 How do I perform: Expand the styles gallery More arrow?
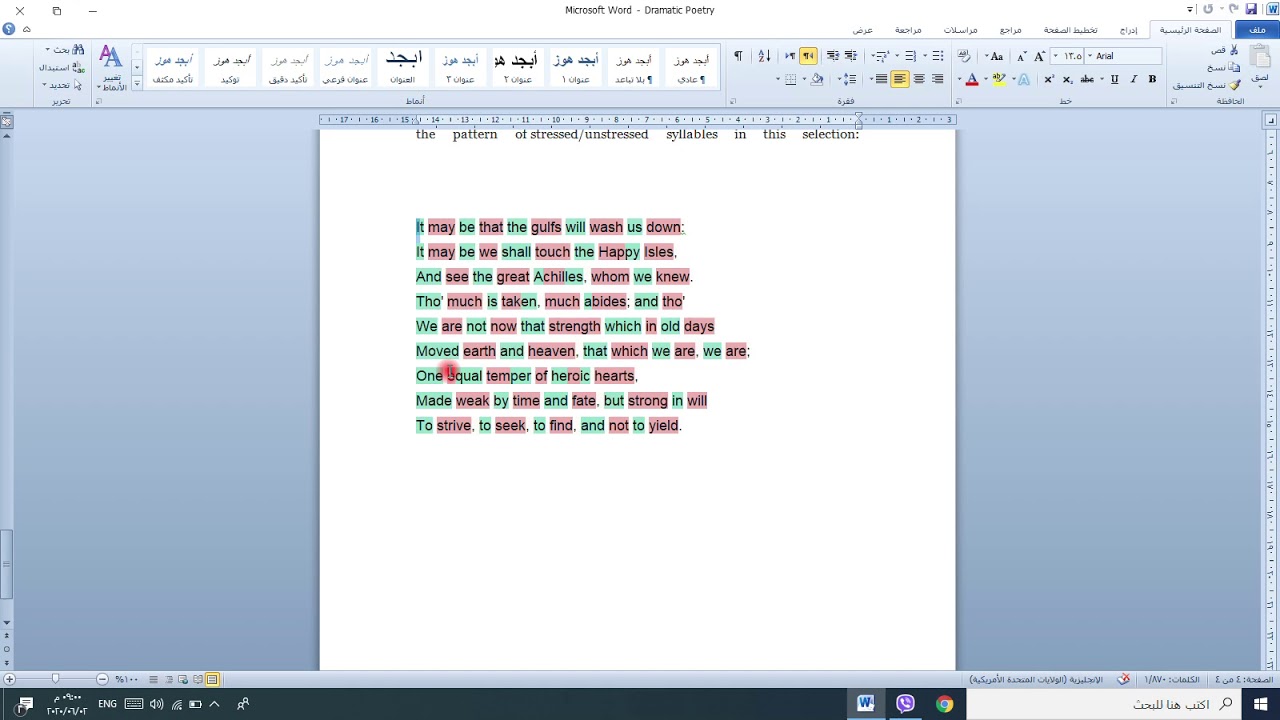pyautogui.click(x=137, y=85)
